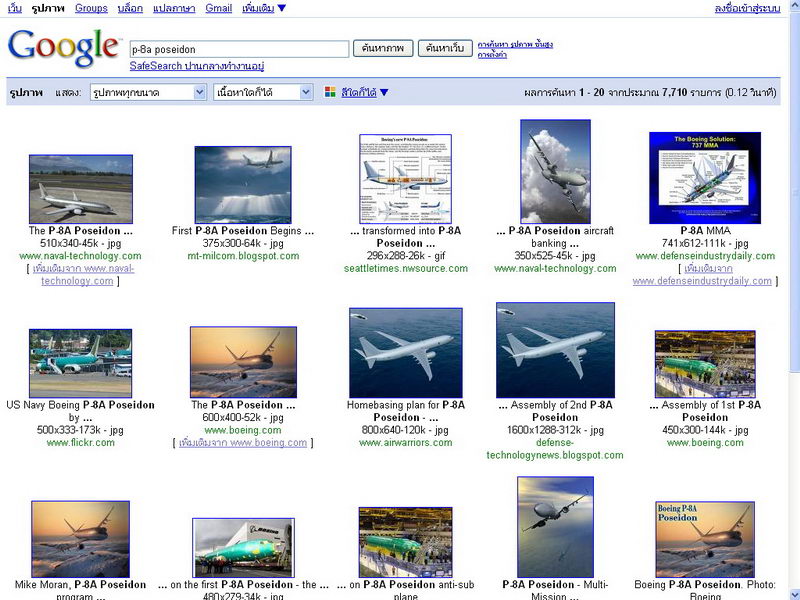Viewport: 800px width, 600px height.
Task: Open the P-8A anti-sub plane factory thumbnail
Action: coord(406,542)
